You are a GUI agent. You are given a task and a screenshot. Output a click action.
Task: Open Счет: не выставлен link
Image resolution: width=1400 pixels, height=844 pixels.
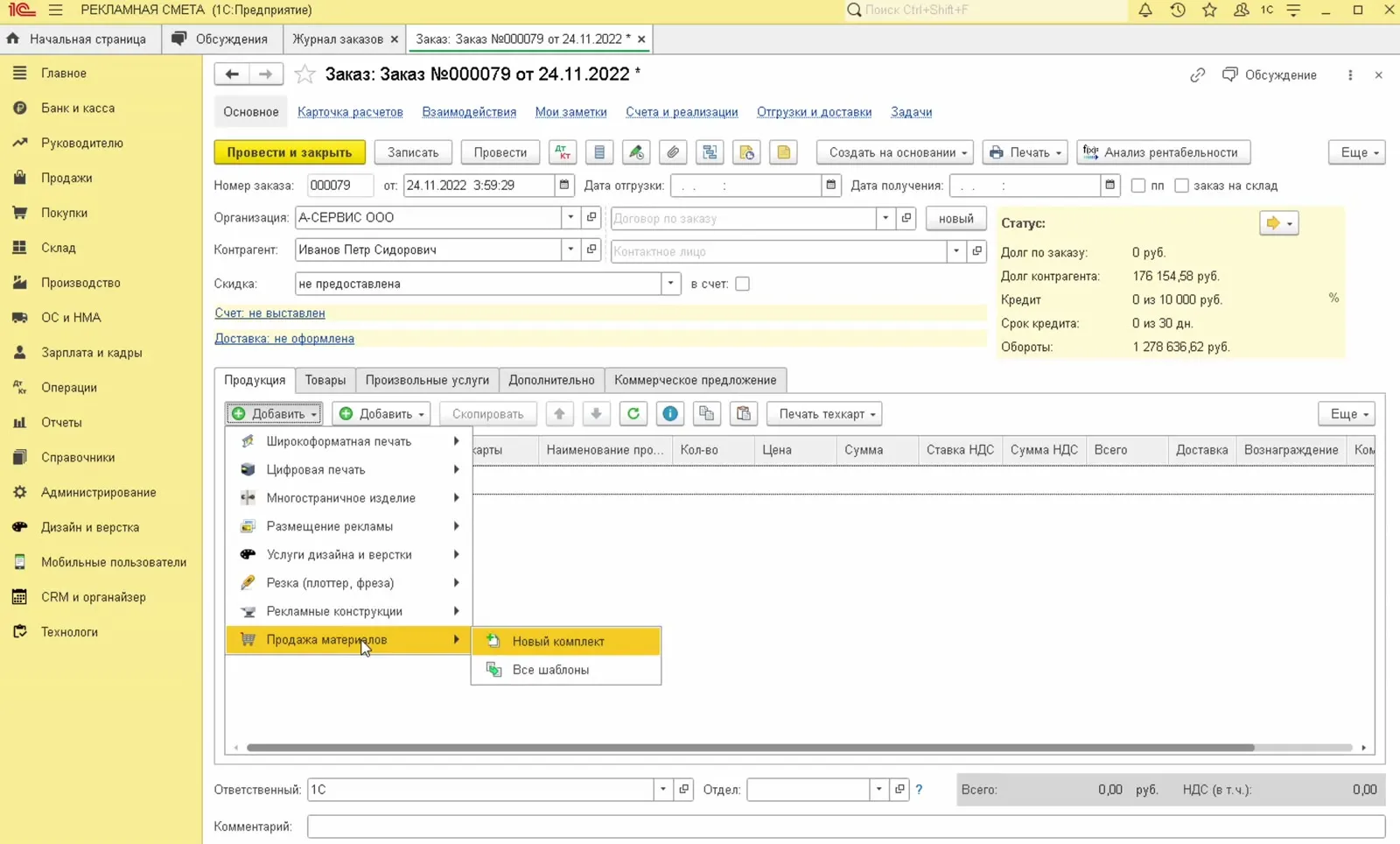269,313
